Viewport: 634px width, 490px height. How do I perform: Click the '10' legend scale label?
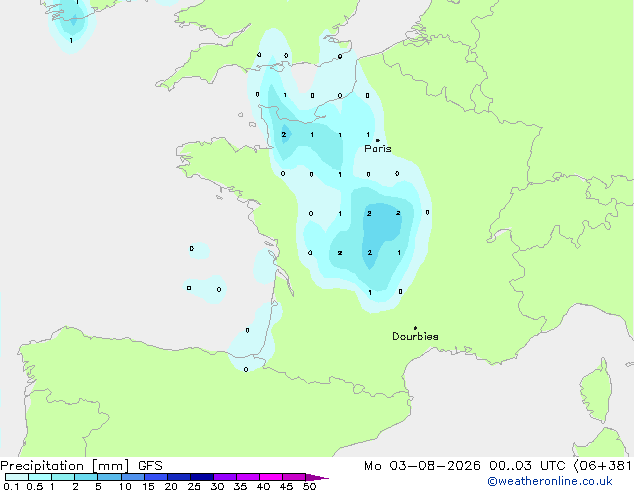tap(125, 486)
